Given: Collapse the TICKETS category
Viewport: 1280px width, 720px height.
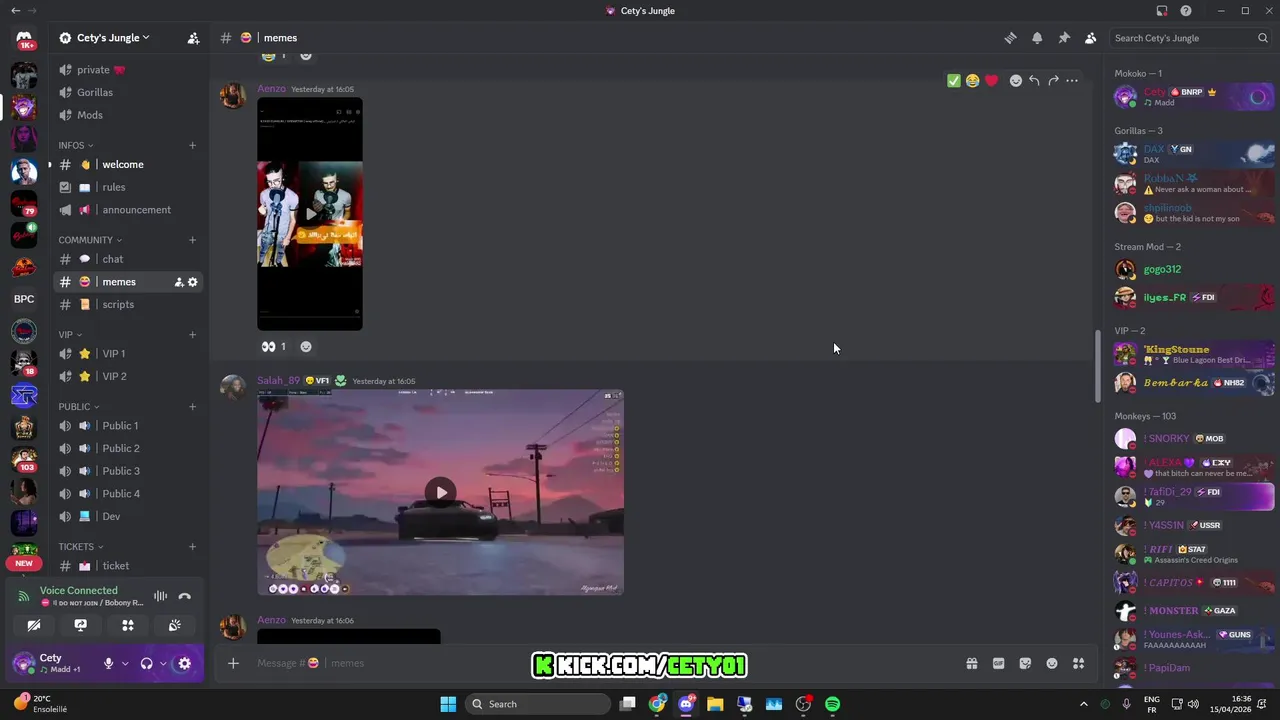Looking at the screenshot, I should [81, 547].
